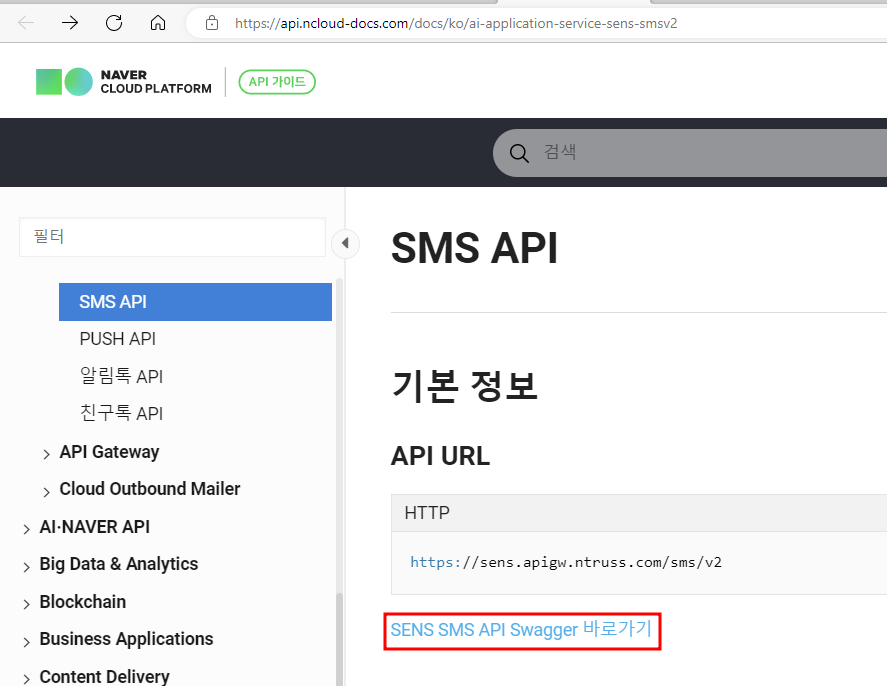The image size is (887, 686).
Task: Click the address bar URL
Action: pyautogui.click(x=456, y=23)
